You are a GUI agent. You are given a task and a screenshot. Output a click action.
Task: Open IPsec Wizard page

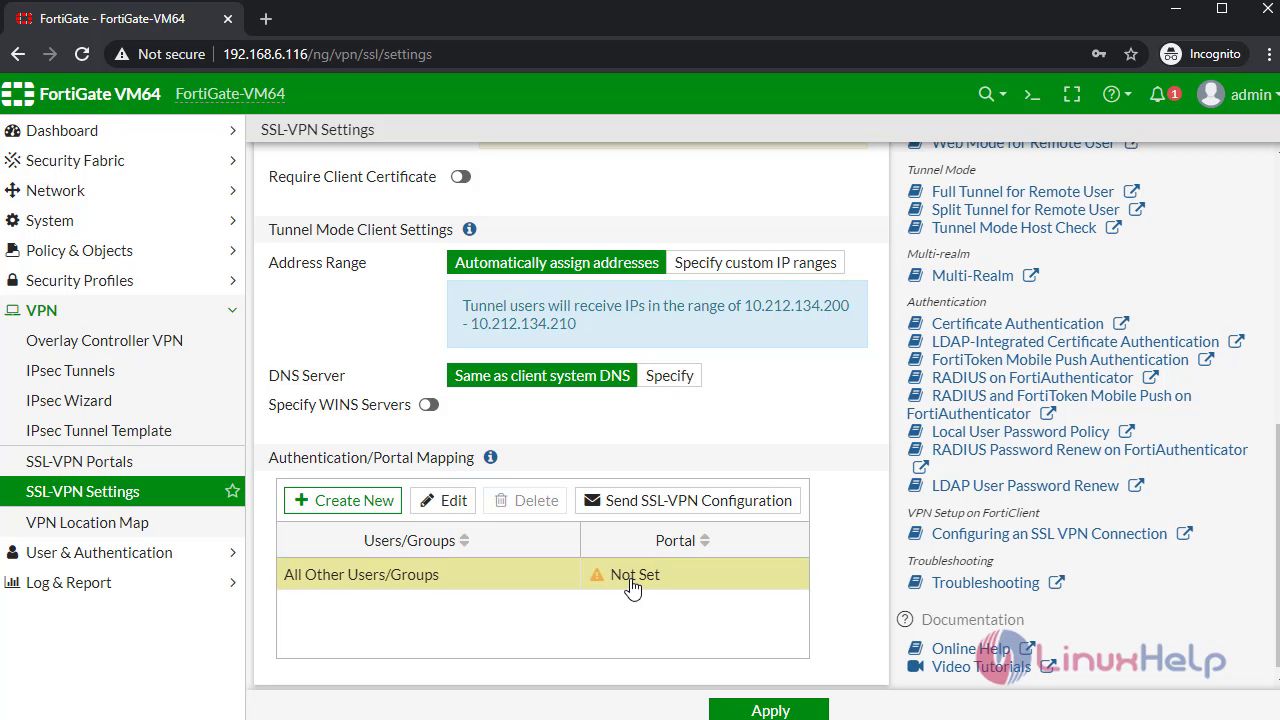click(x=69, y=400)
